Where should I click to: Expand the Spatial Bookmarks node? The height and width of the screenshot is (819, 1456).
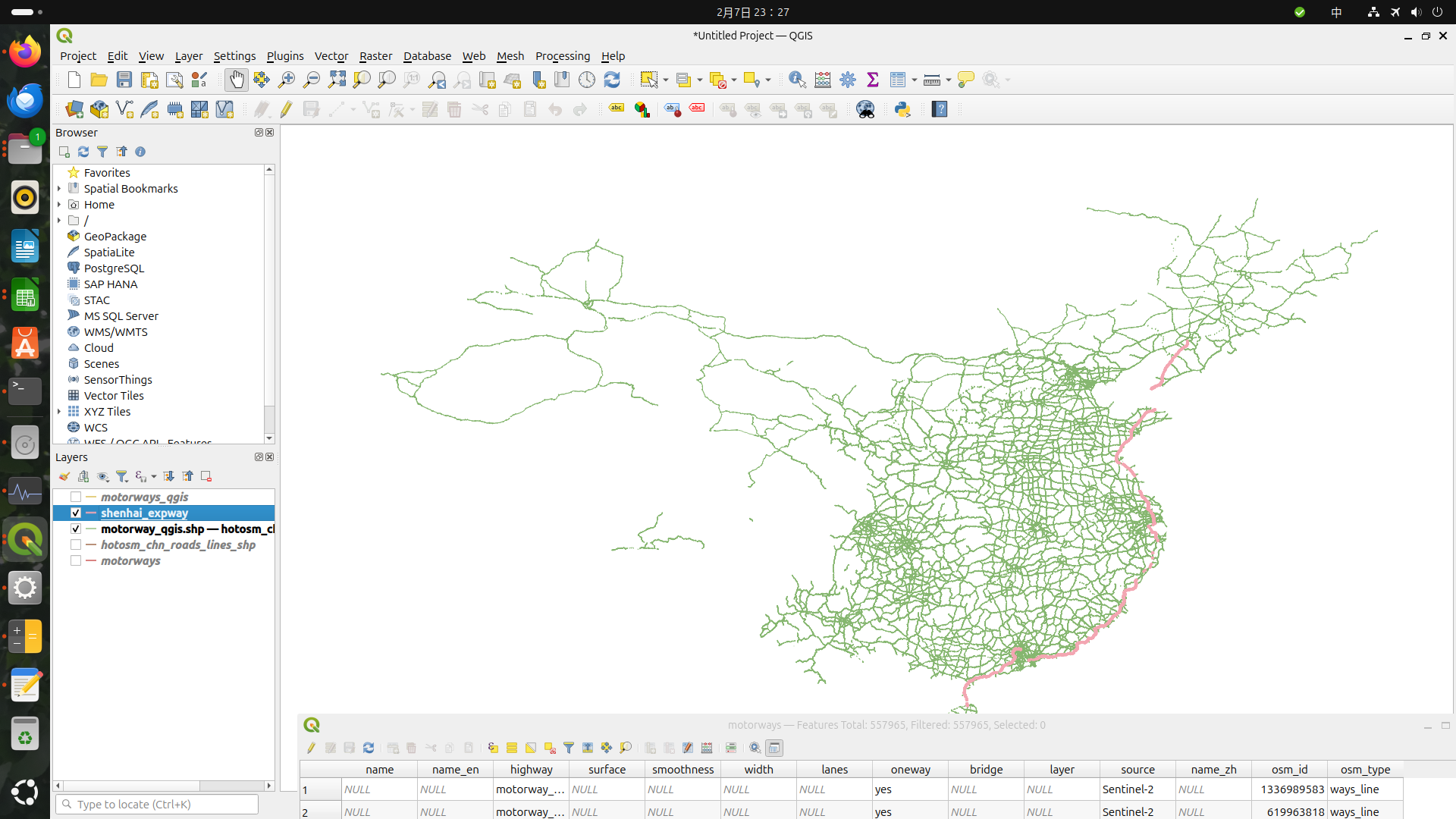click(59, 189)
